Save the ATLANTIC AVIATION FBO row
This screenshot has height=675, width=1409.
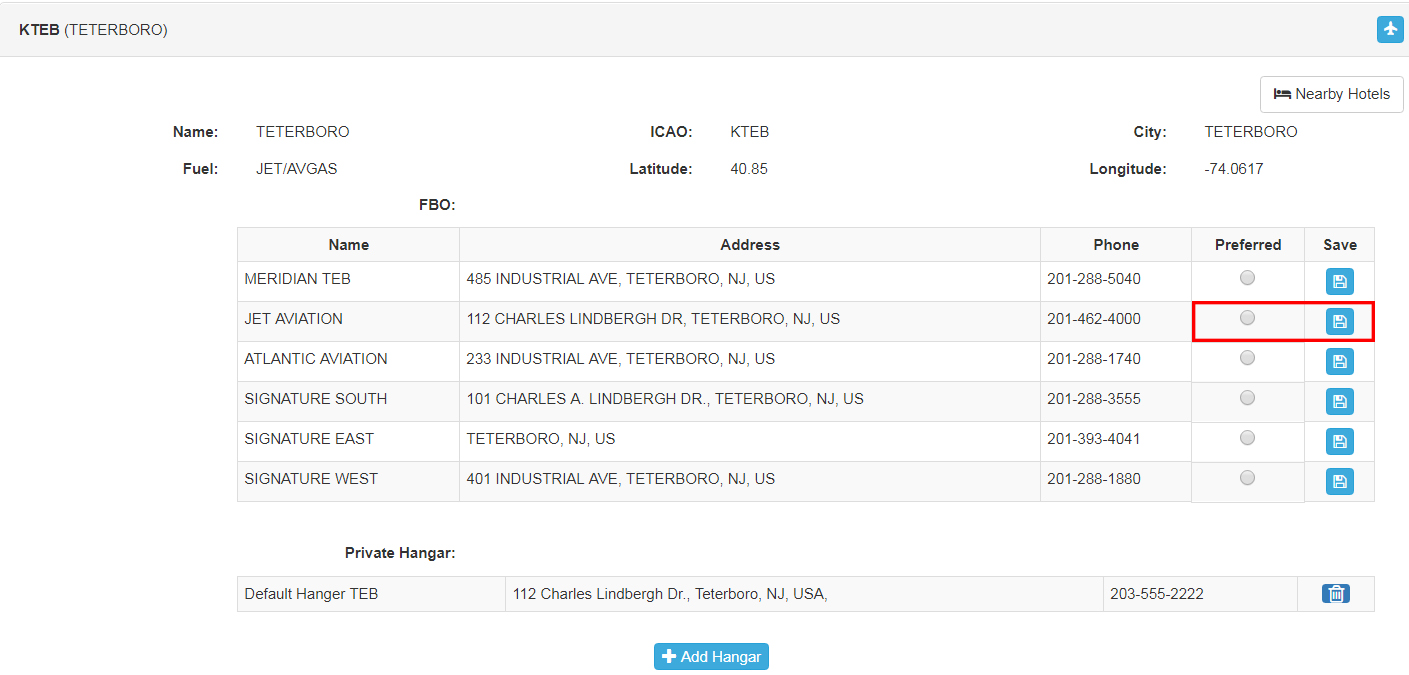click(x=1340, y=362)
